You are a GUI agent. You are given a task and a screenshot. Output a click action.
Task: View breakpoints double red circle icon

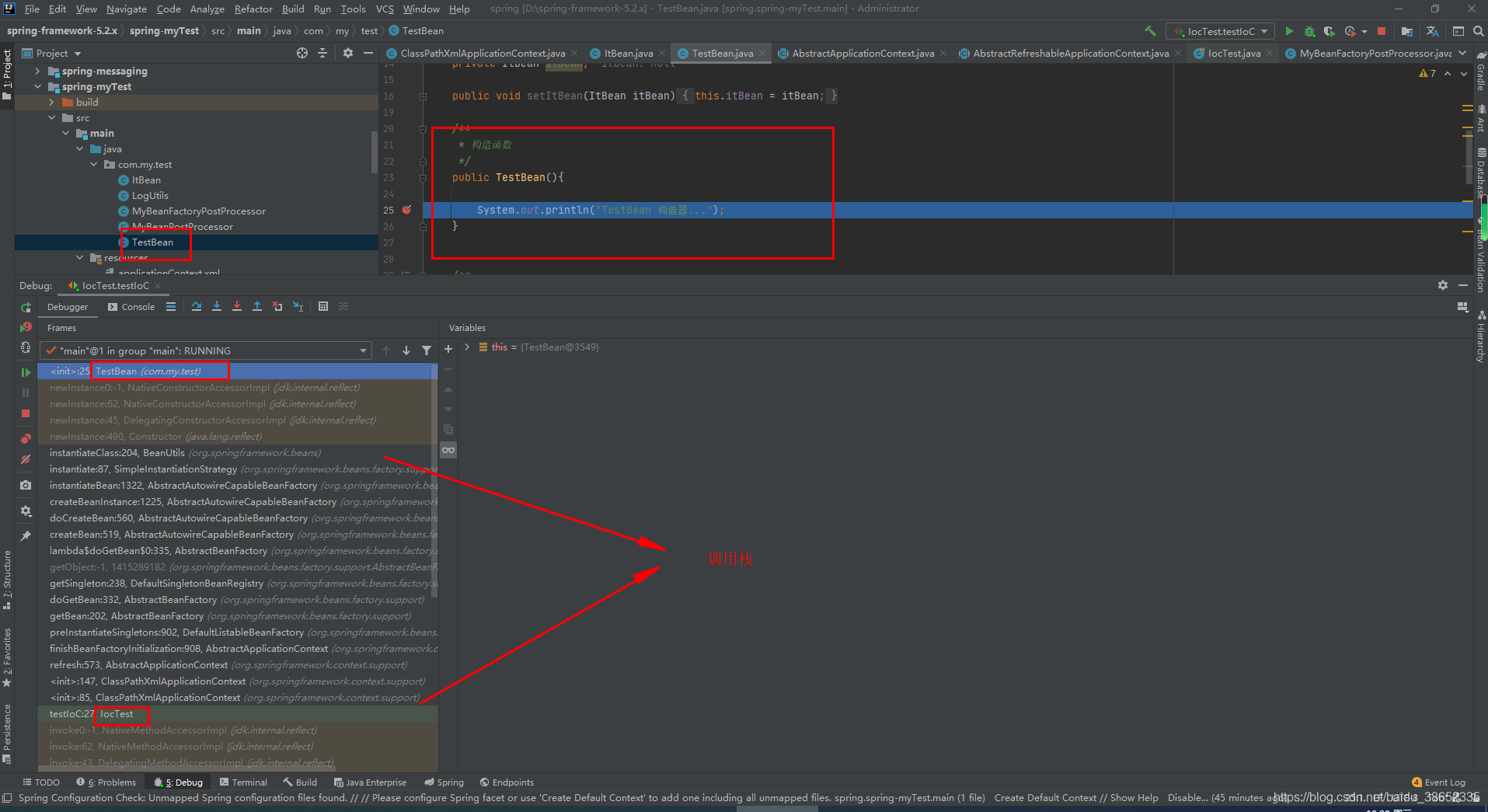coord(26,438)
